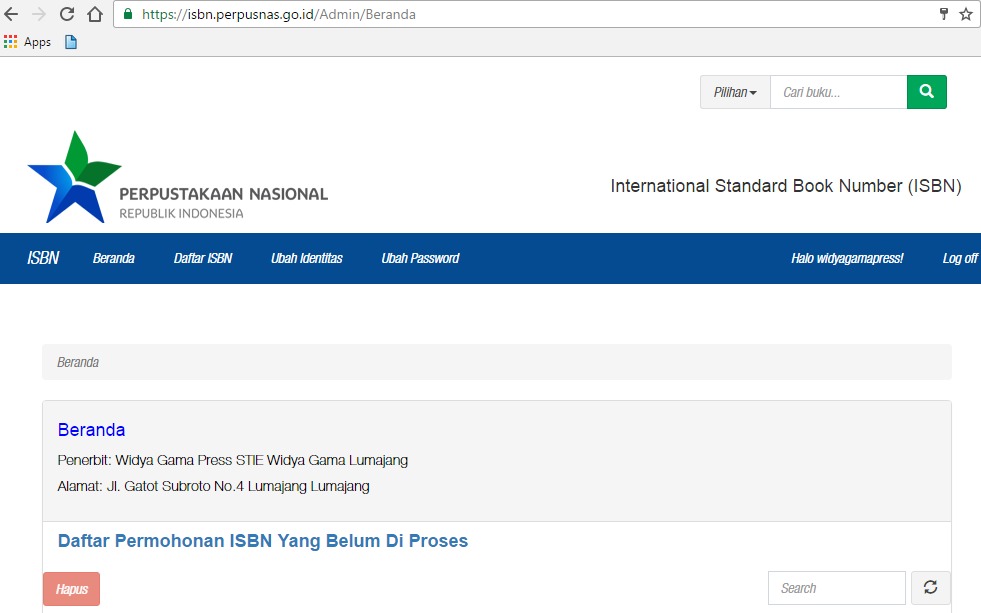Image resolution: width=981 pixels, height=613 pixels.
Task: Refresh the ISBN request table
Action: click(930, 587)
